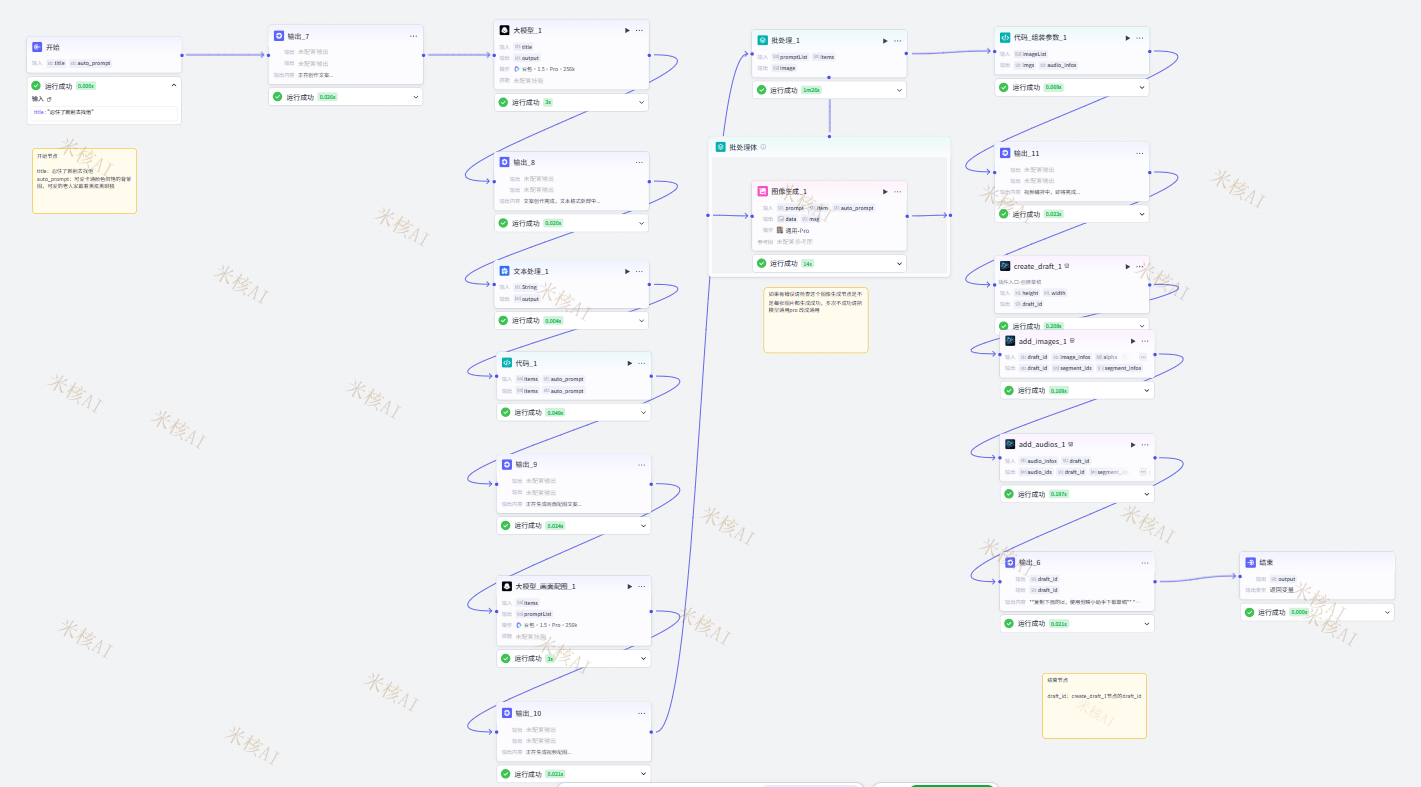Select the 输出_6 node title

[x=1029, y=563]
